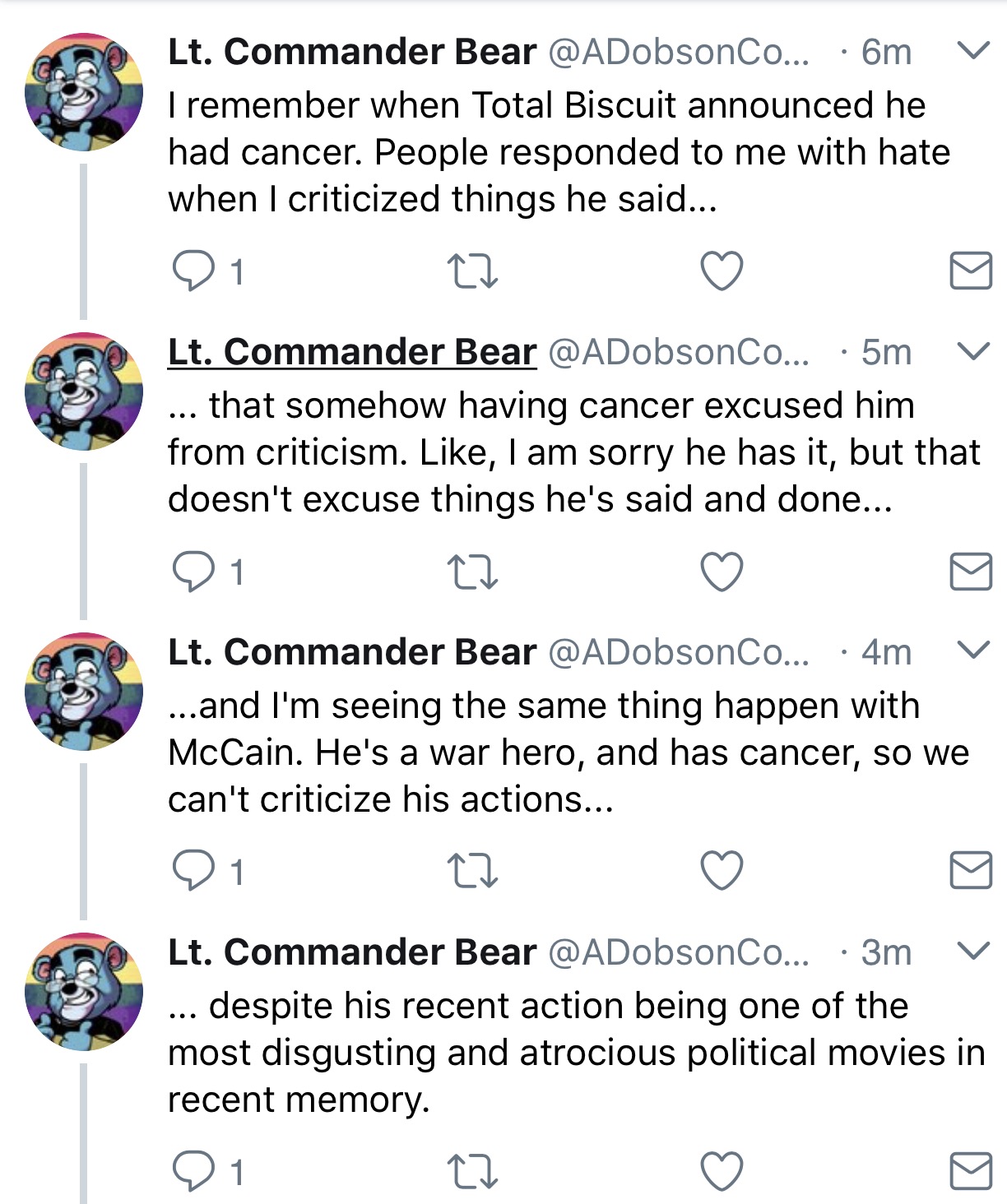Viewport: 1007px width, 1204px height.
Task: Open the bear avatar on the 6m tweet
Action: pos(84,92)
